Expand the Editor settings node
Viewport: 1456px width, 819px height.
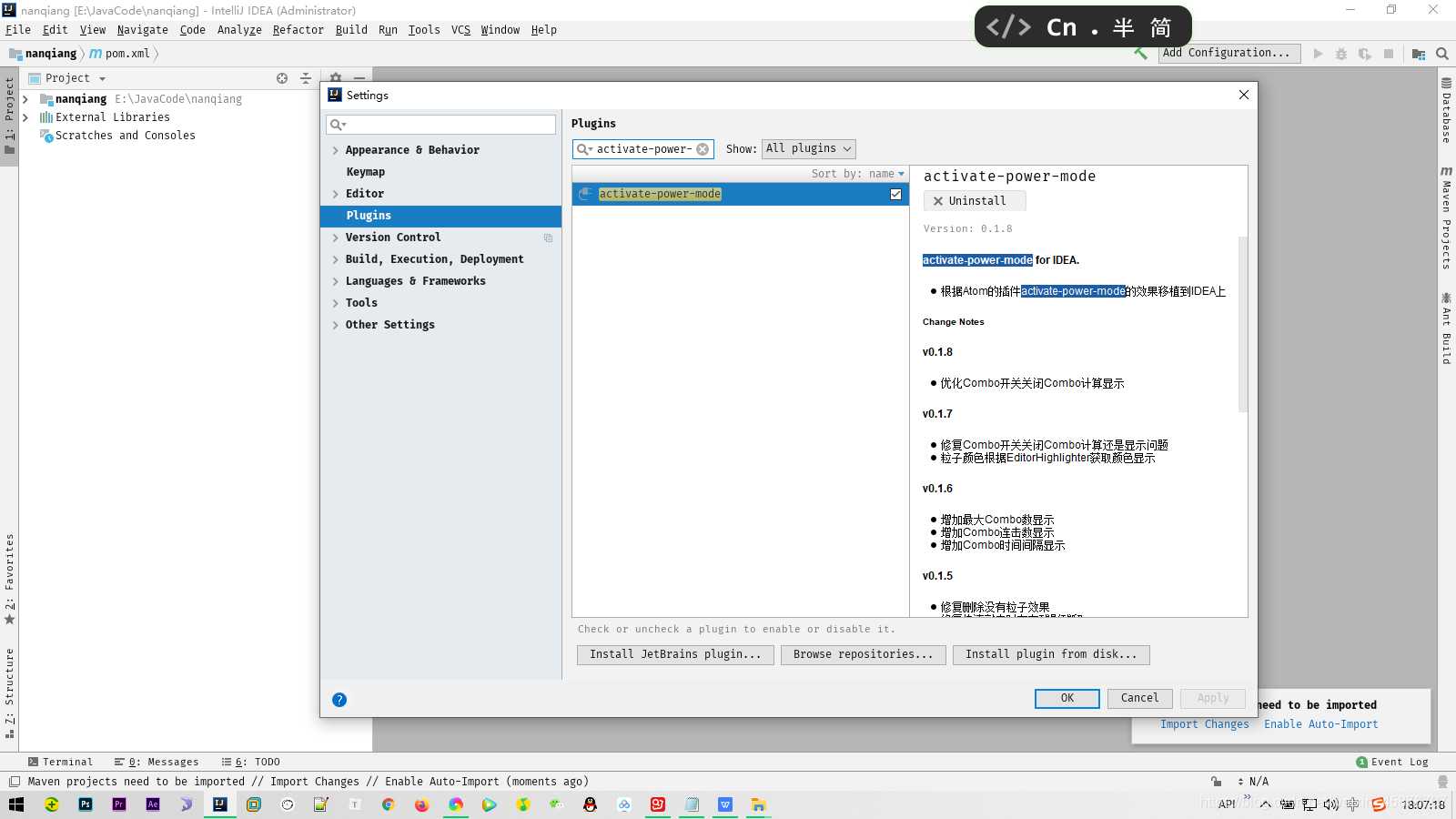[336, 195]
